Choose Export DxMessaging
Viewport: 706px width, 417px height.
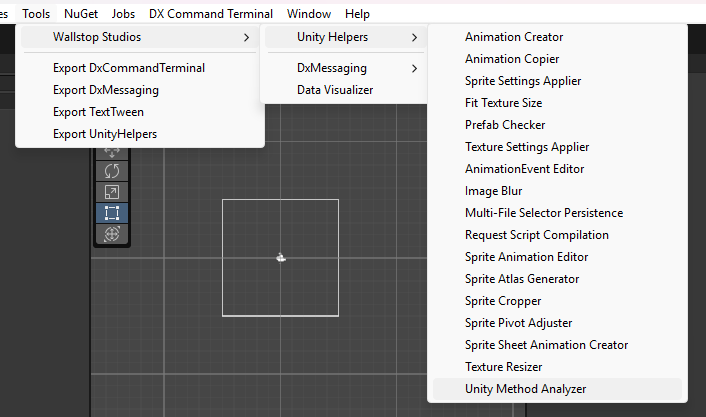[106, 90]
